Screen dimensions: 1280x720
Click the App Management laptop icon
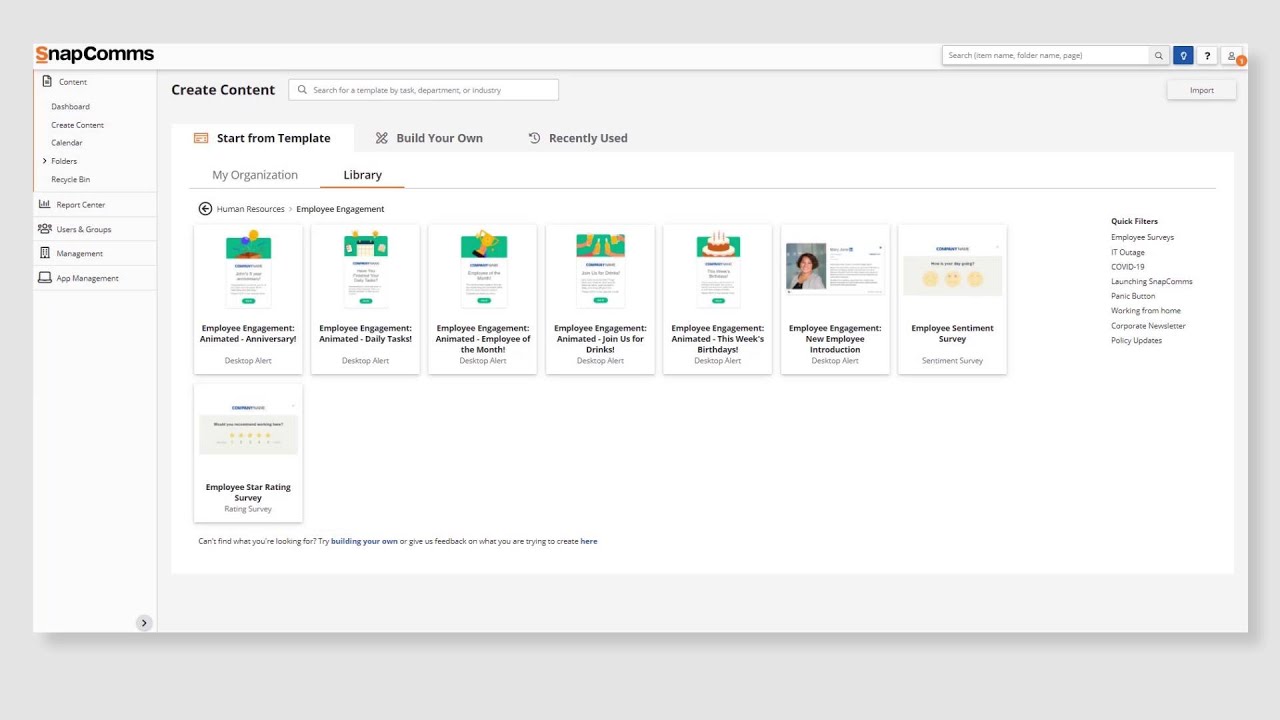pyautogui.click(x=45, y=278)
